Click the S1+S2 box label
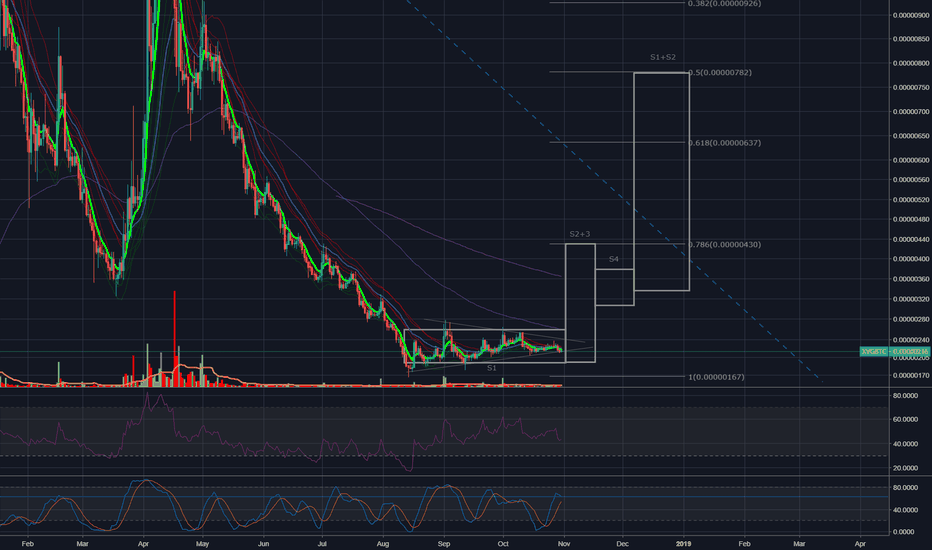The image size is (932, 550). (x=663, y=57)
